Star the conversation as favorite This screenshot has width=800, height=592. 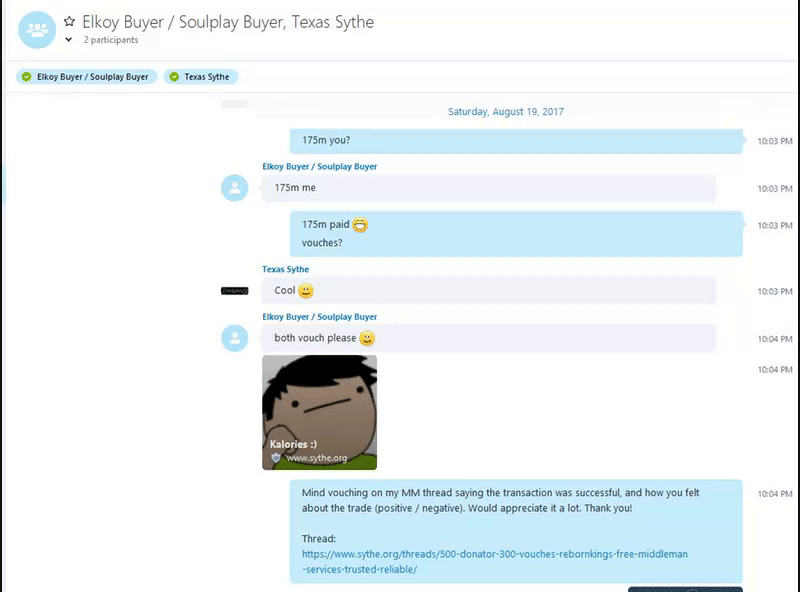[69, 21]
